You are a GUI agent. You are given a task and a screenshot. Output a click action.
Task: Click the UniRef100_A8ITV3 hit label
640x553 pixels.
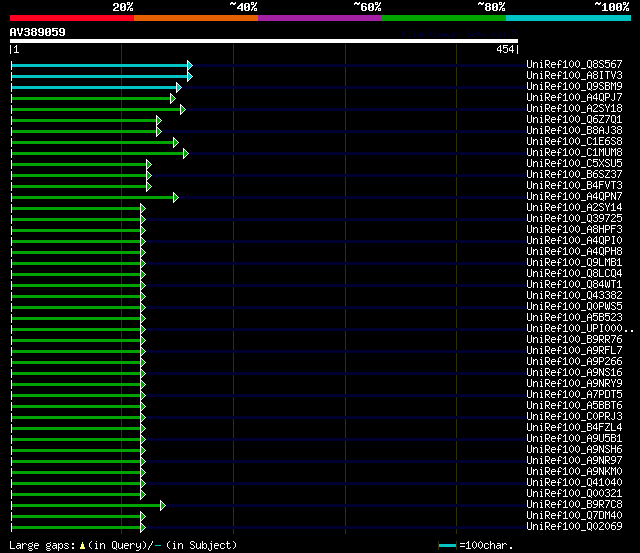[574, 76]
